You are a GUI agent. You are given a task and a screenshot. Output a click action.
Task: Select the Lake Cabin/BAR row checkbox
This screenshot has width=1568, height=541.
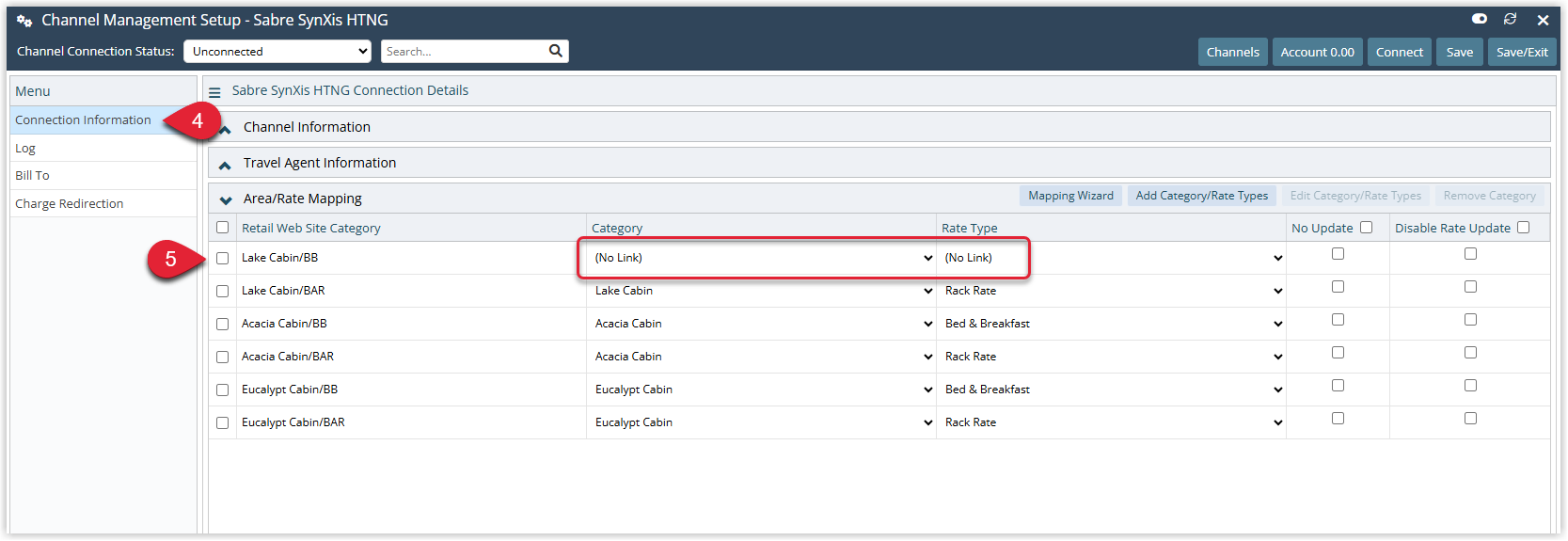pyautogui.click(x=222, y=292)
